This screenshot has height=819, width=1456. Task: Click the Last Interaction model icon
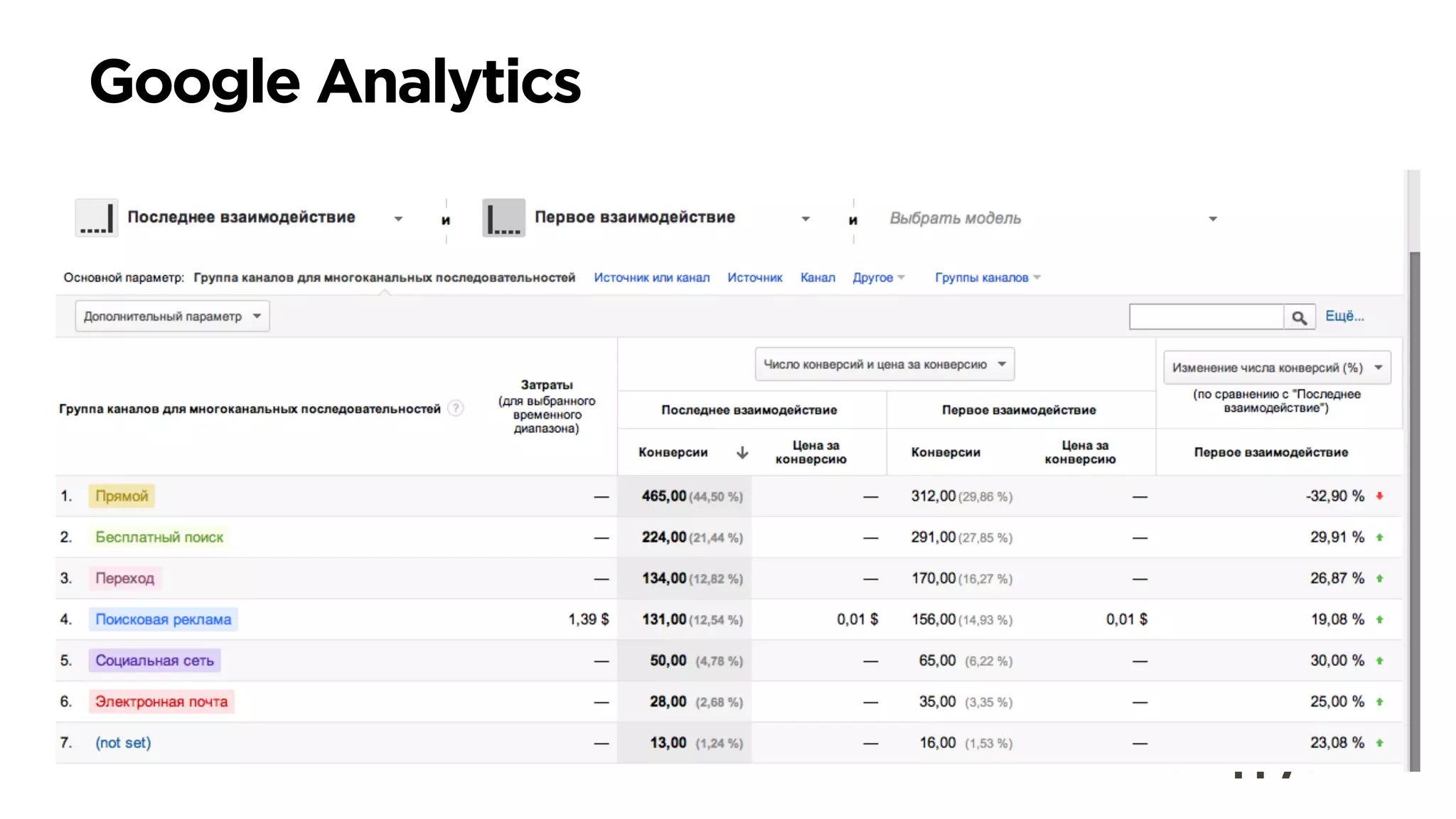pyautogui.click(x=97, y=218)
